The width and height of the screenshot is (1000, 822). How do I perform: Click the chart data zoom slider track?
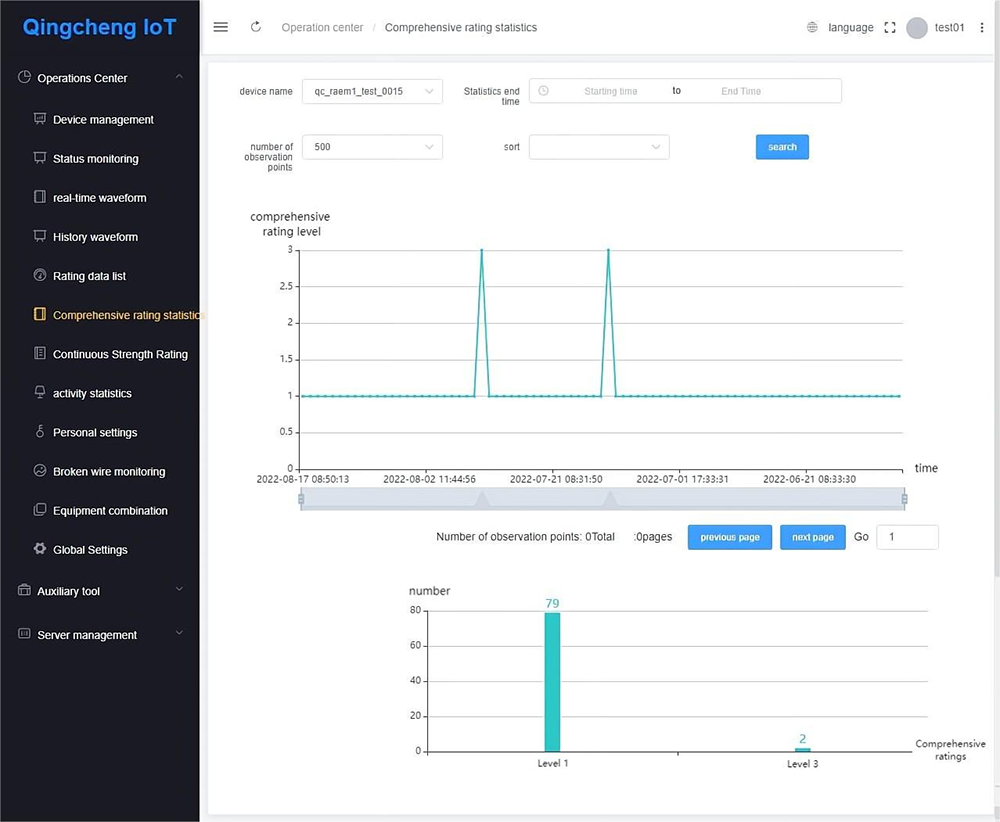pos(603,499)
